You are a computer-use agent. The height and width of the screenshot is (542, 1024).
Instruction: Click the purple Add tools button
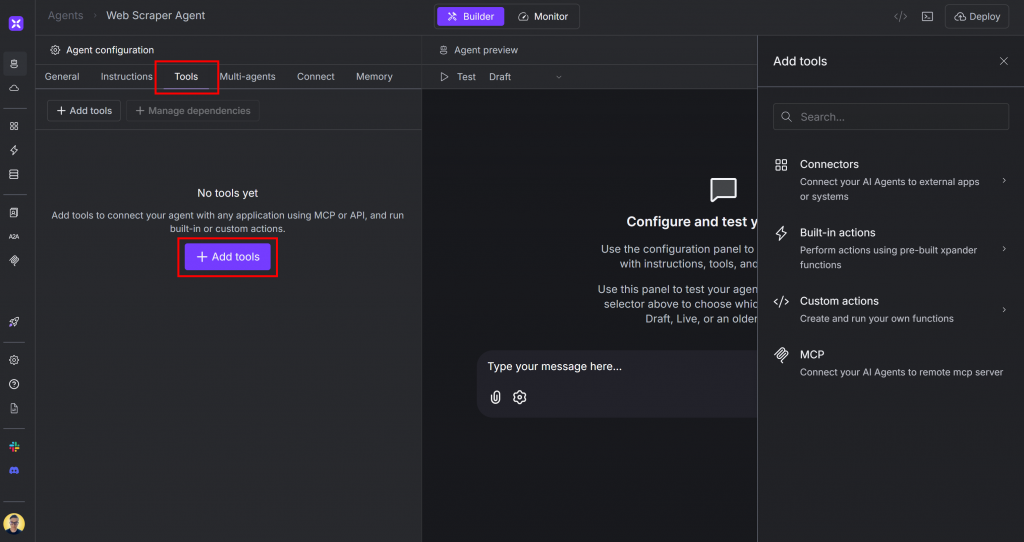(x=228, y=257)
